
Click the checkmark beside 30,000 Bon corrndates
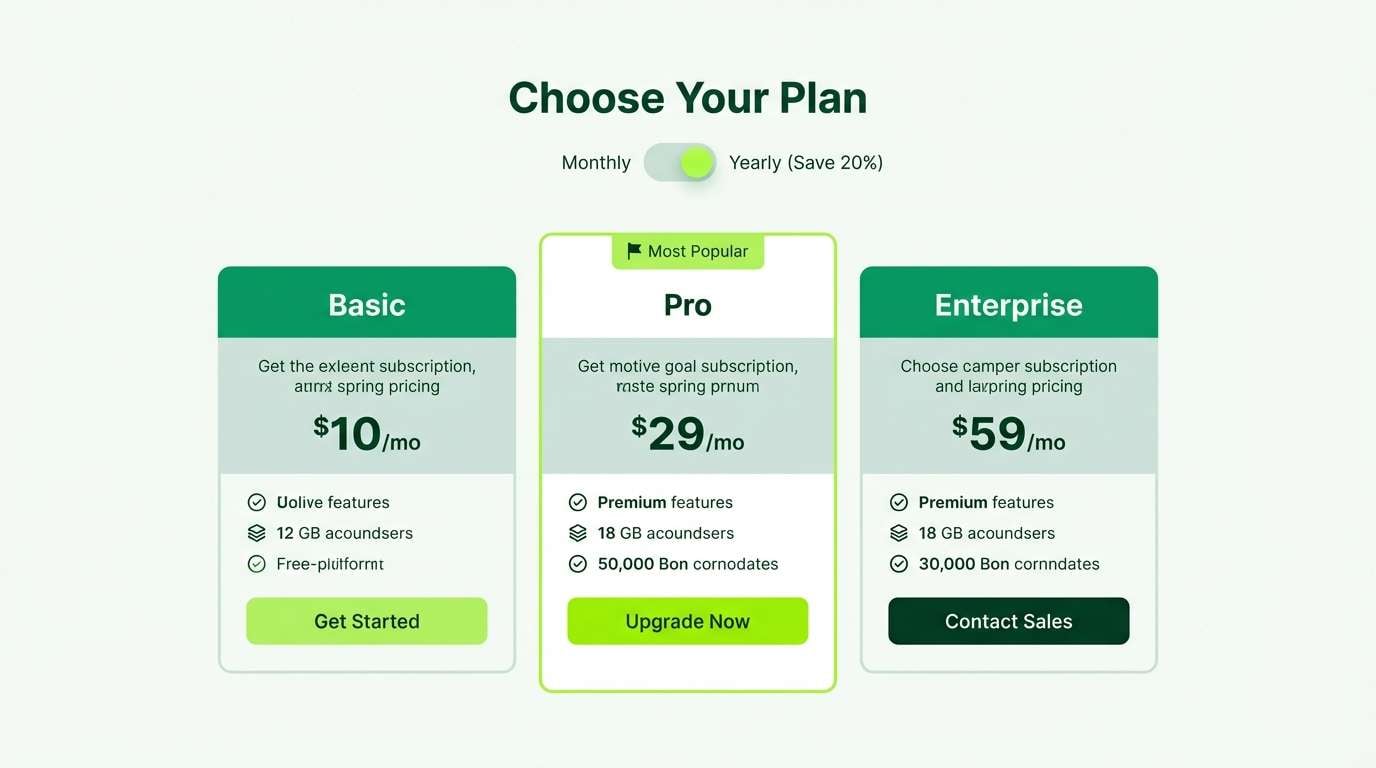(x=899, y=564)
